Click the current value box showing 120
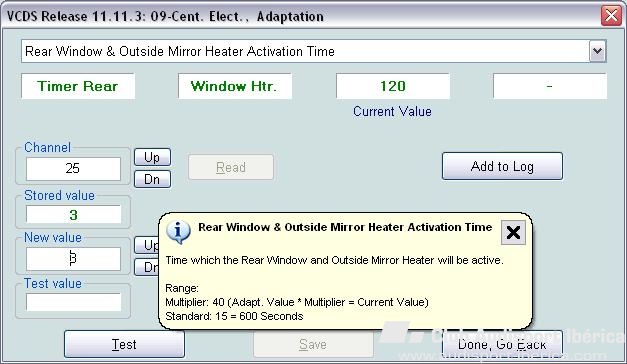 click(393, 86)
